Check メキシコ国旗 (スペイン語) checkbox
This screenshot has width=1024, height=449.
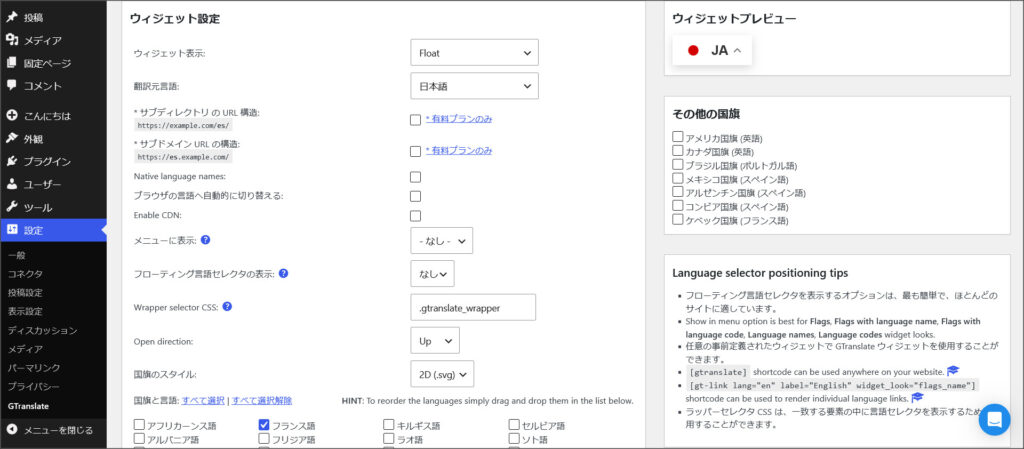click(678, 178)
